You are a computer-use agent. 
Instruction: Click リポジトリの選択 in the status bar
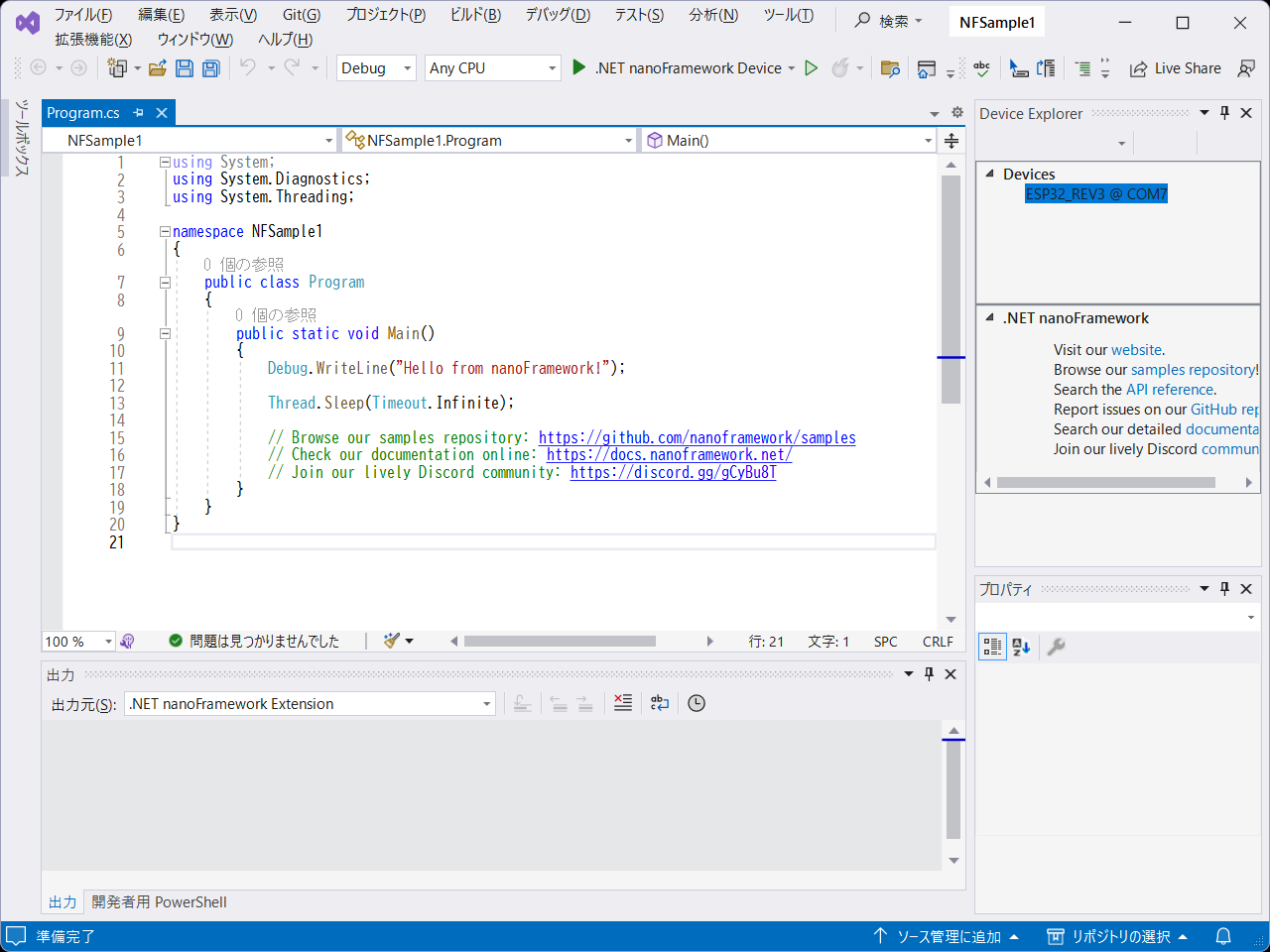coord(1118,937)
